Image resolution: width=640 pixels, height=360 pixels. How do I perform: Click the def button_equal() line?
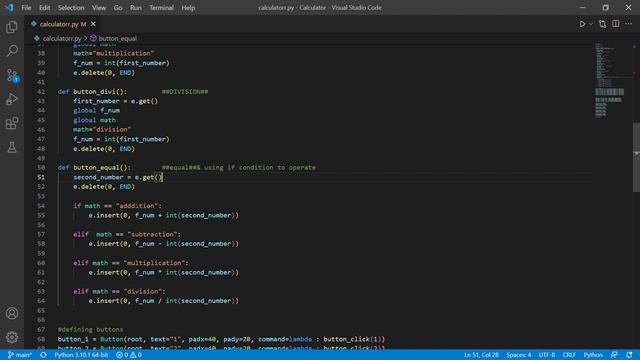click(x=94, y=167)
